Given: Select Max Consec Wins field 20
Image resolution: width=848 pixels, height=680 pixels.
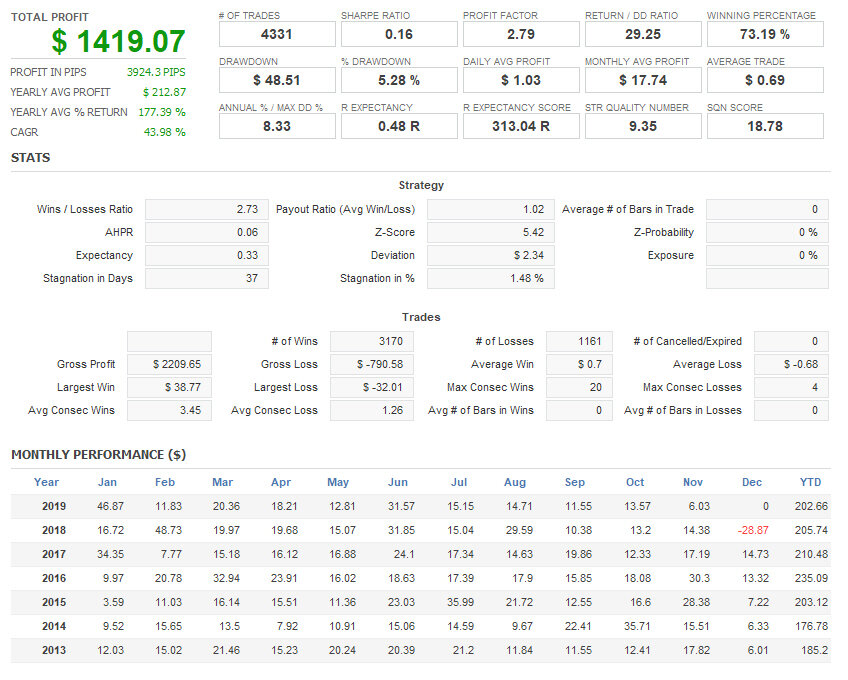Looking at the screenshot, I should (579, 387).
